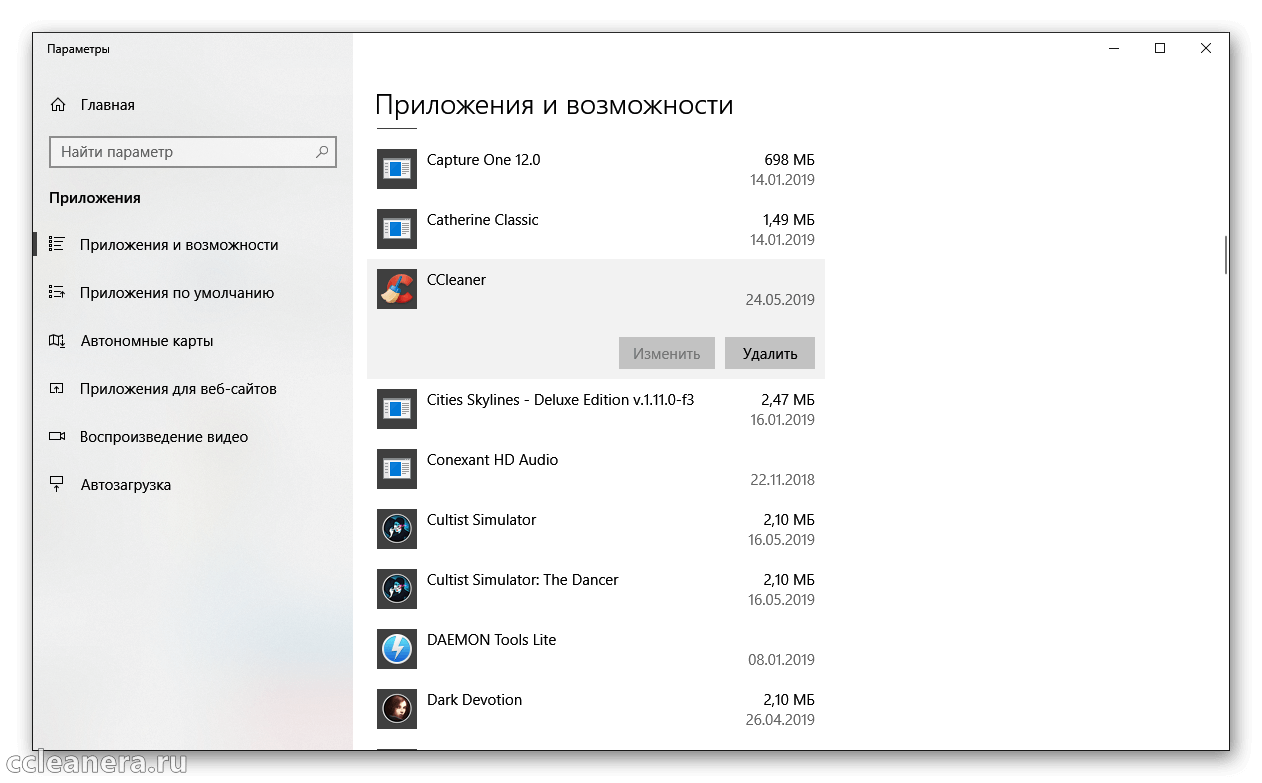Click the Автономные карты map icon
1262x783 pixels.
[x=57, y=341]
